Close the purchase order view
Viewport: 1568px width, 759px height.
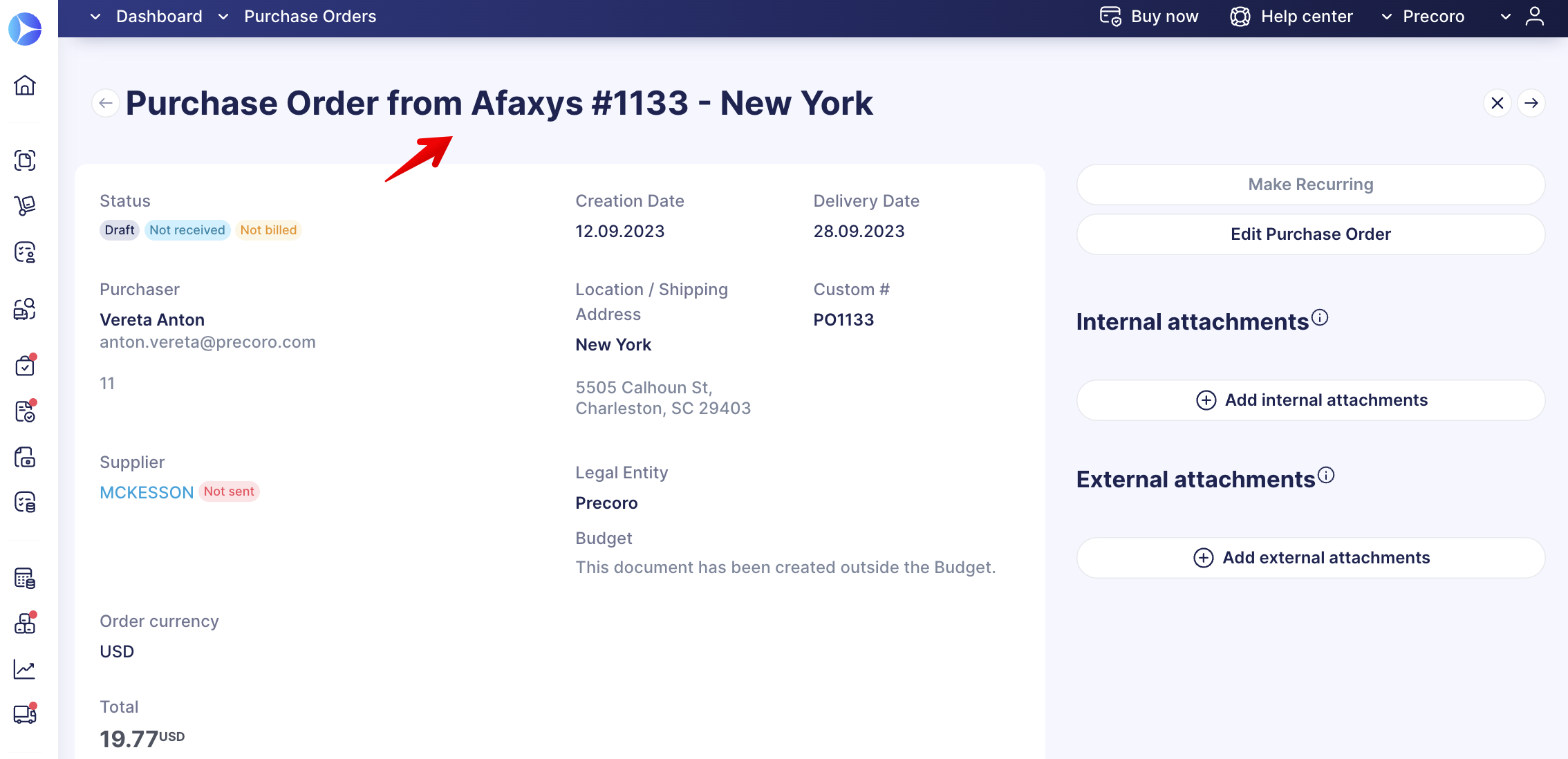tap(1497, 103)
